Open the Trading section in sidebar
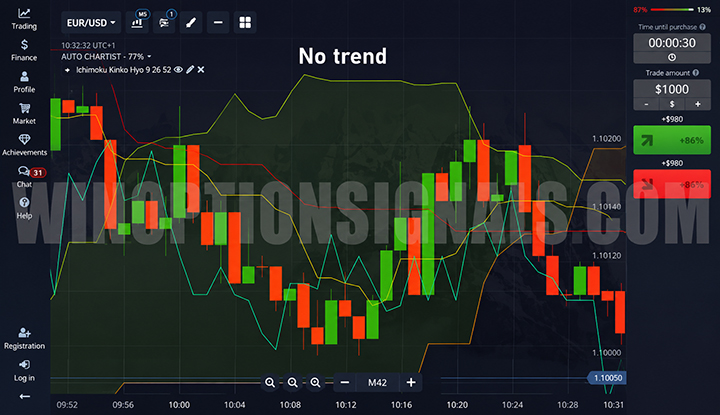Screen dimensions: 720x415 click(x=24, y=19)
